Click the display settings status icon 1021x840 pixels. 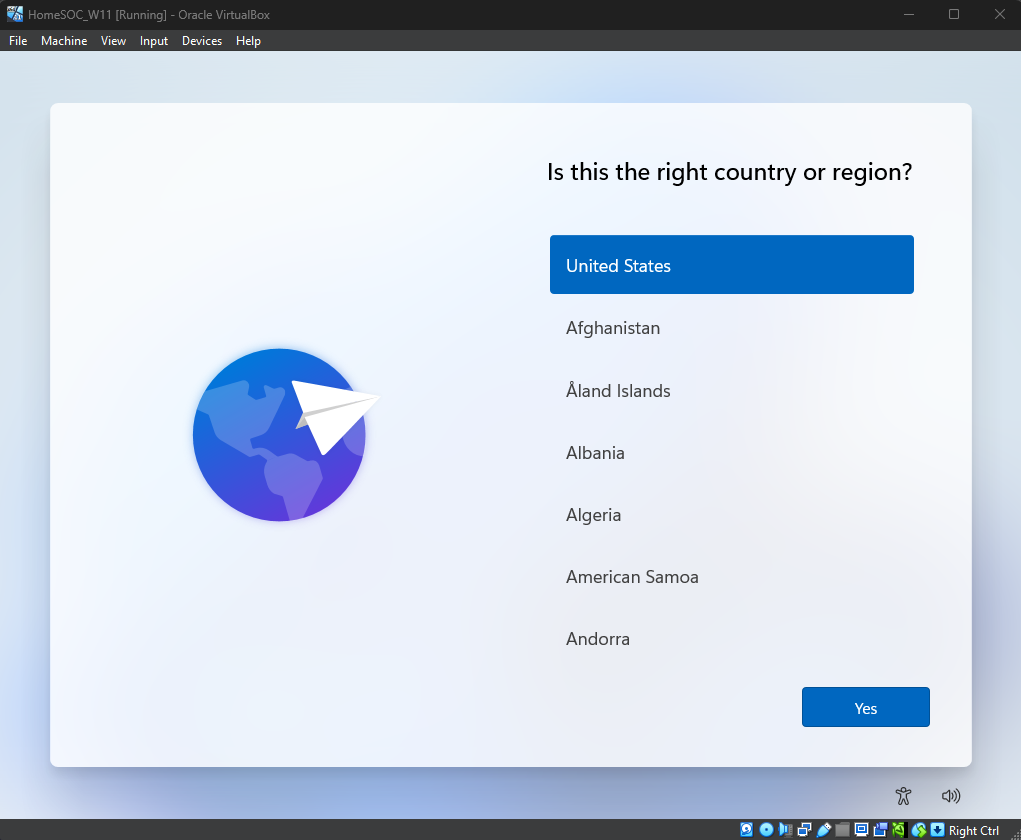[x=861, y=830]
